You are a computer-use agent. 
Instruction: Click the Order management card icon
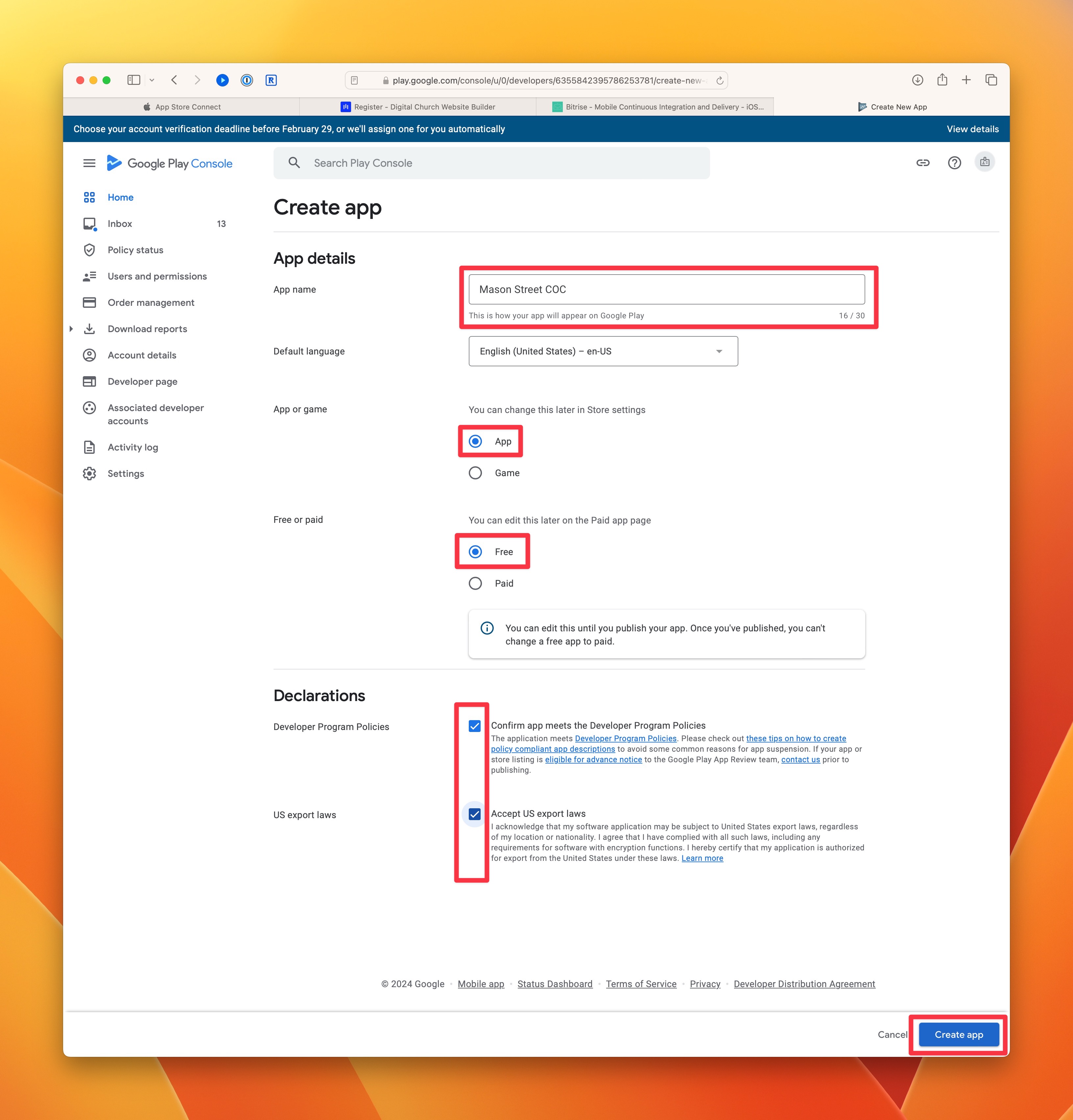click(89, 302)
